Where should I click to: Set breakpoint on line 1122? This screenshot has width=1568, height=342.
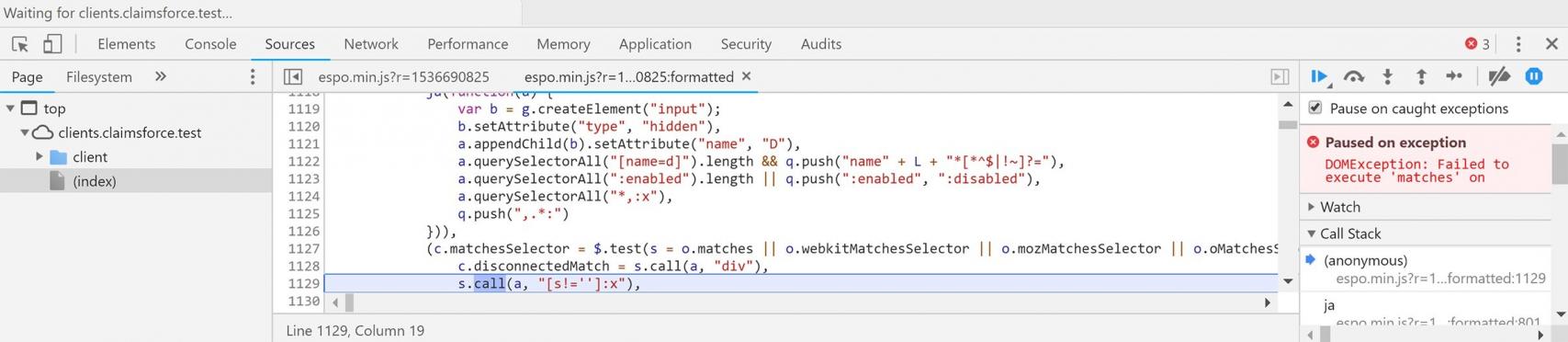tap(303, 161)
